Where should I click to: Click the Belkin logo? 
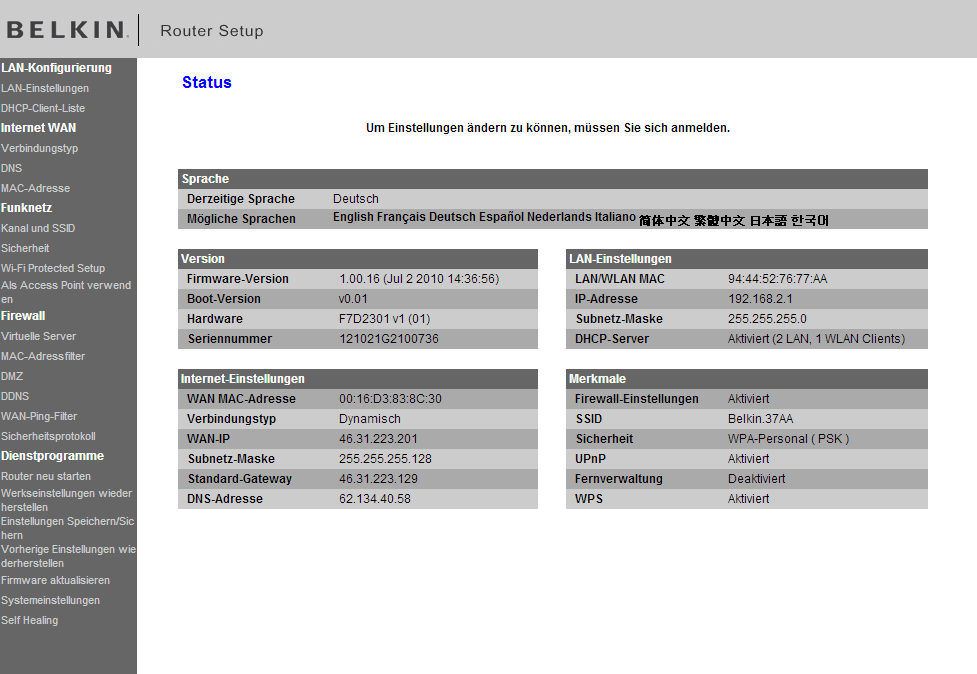coord(67,30)
